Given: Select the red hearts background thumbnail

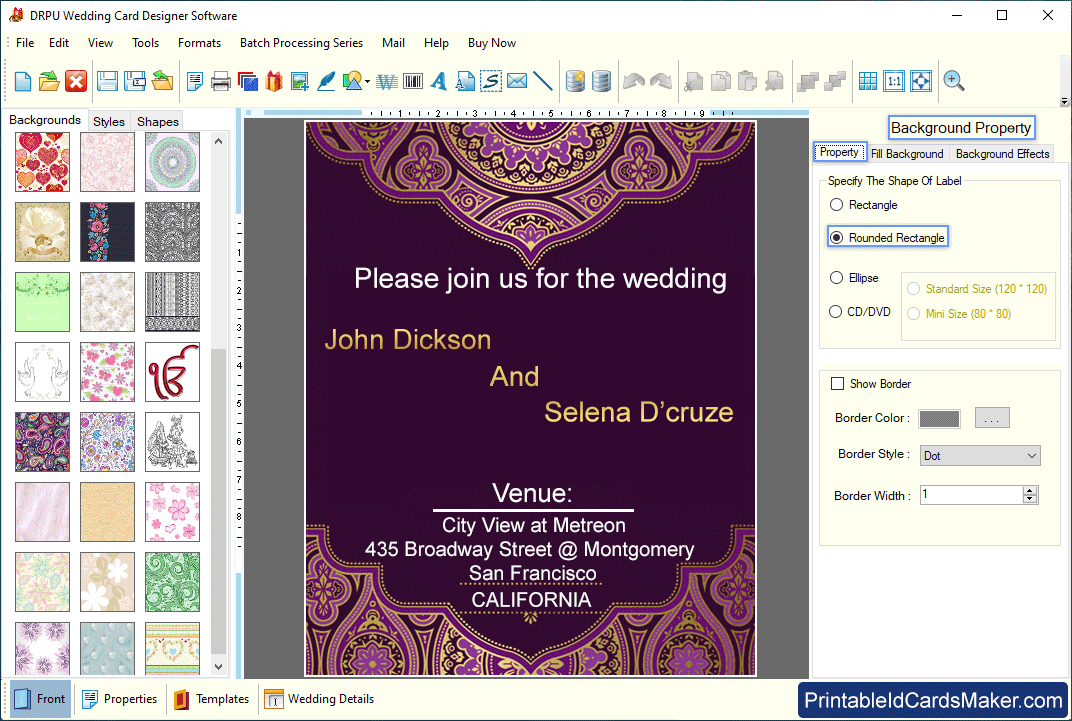Looking at the screenshot, I should click(x=42, y=162).
